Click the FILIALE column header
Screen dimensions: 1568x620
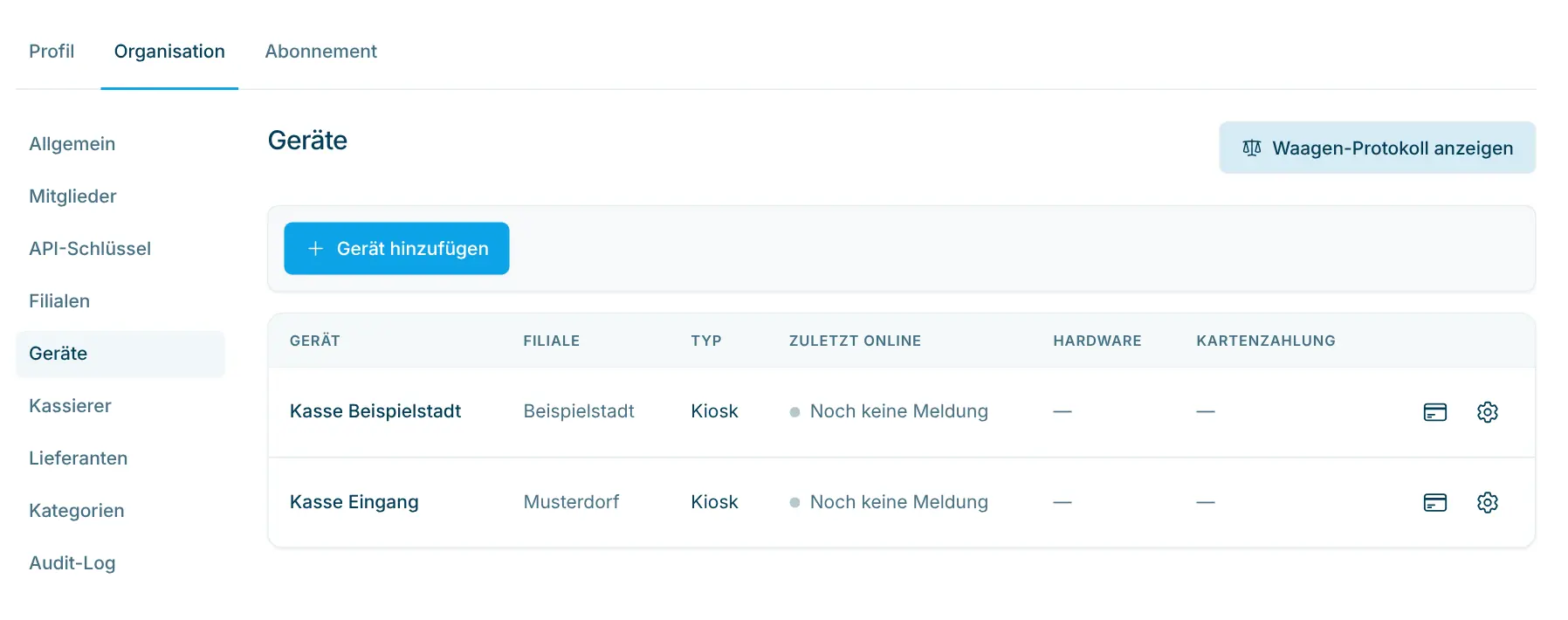(x=551, y=341)
